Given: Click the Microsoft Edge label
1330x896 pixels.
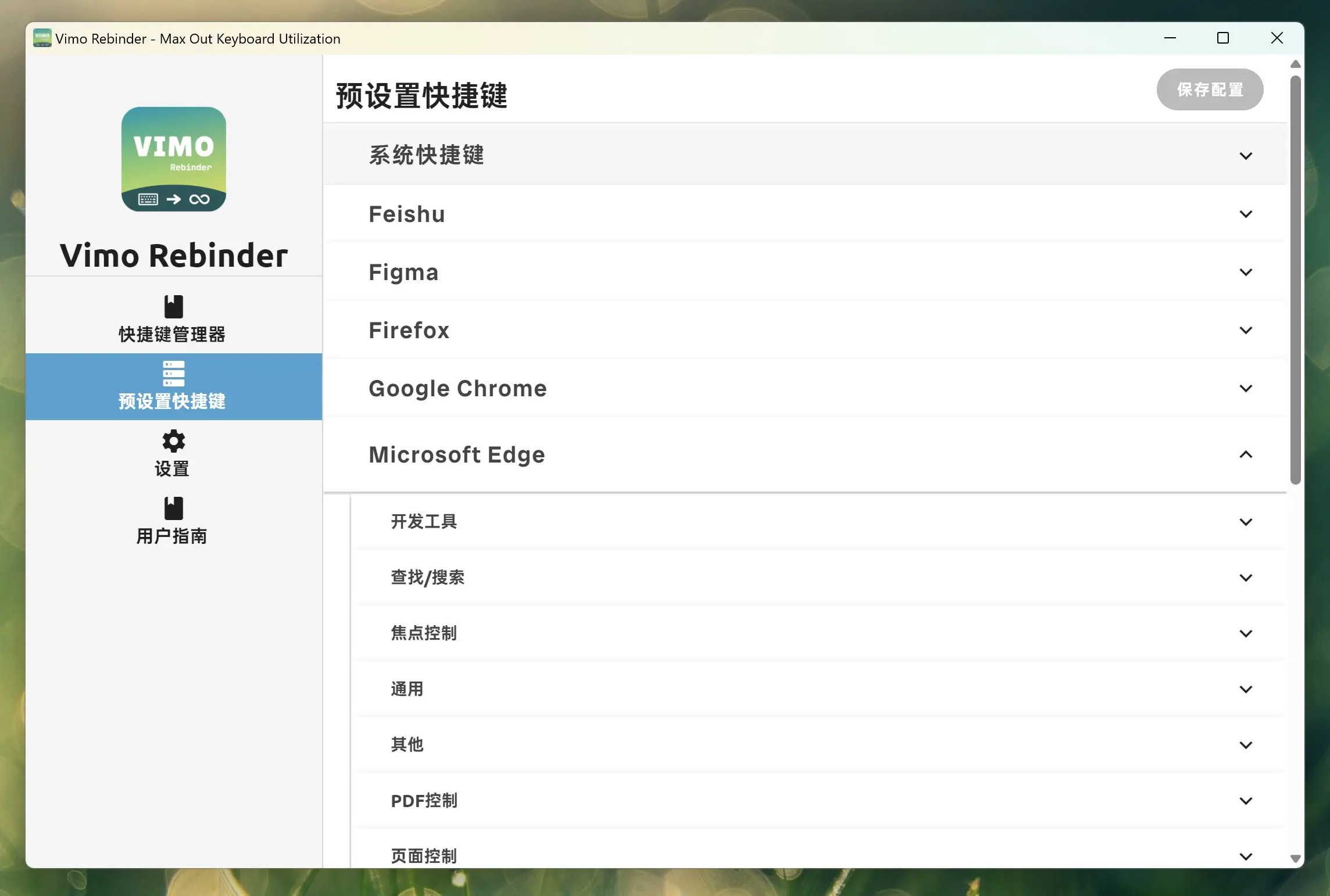Looking at the screenshot, I should 457,455.
